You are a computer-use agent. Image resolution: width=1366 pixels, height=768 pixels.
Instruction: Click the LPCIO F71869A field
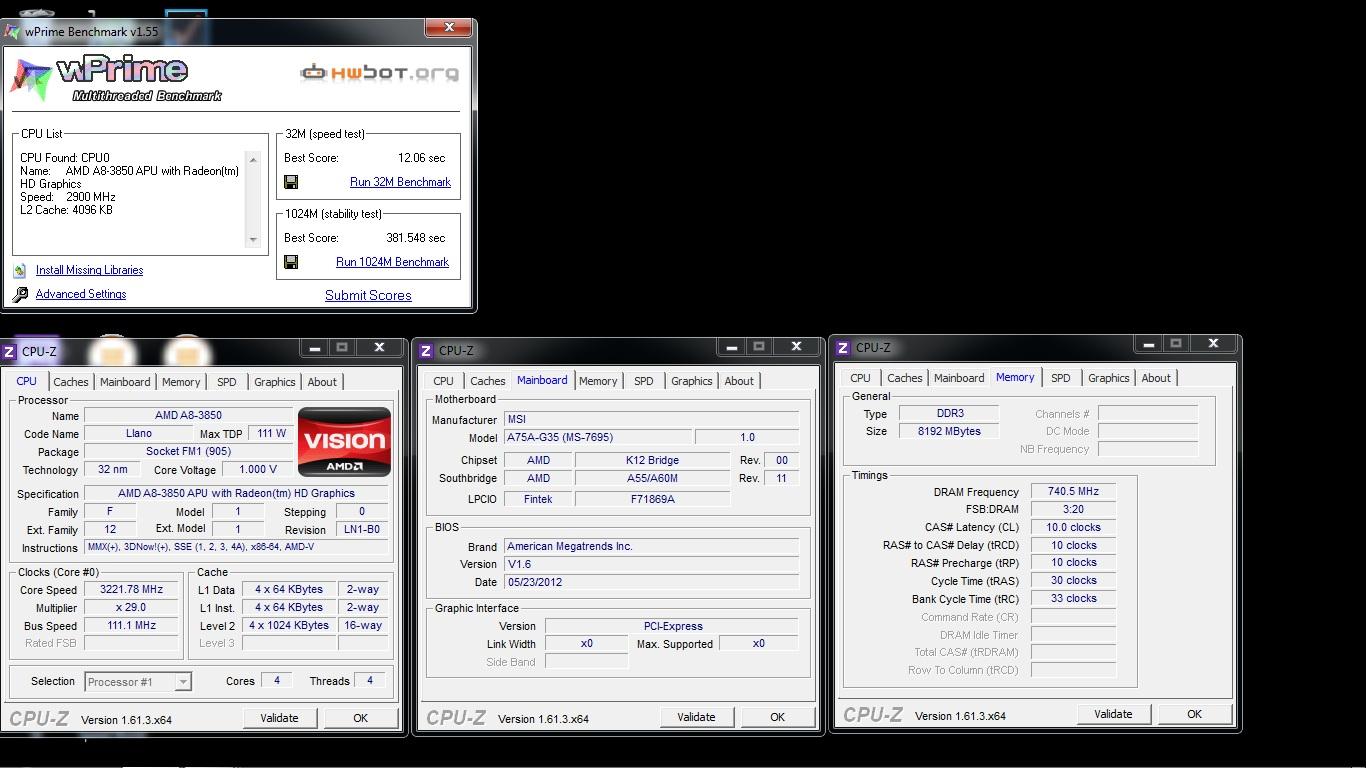(652, 499)
